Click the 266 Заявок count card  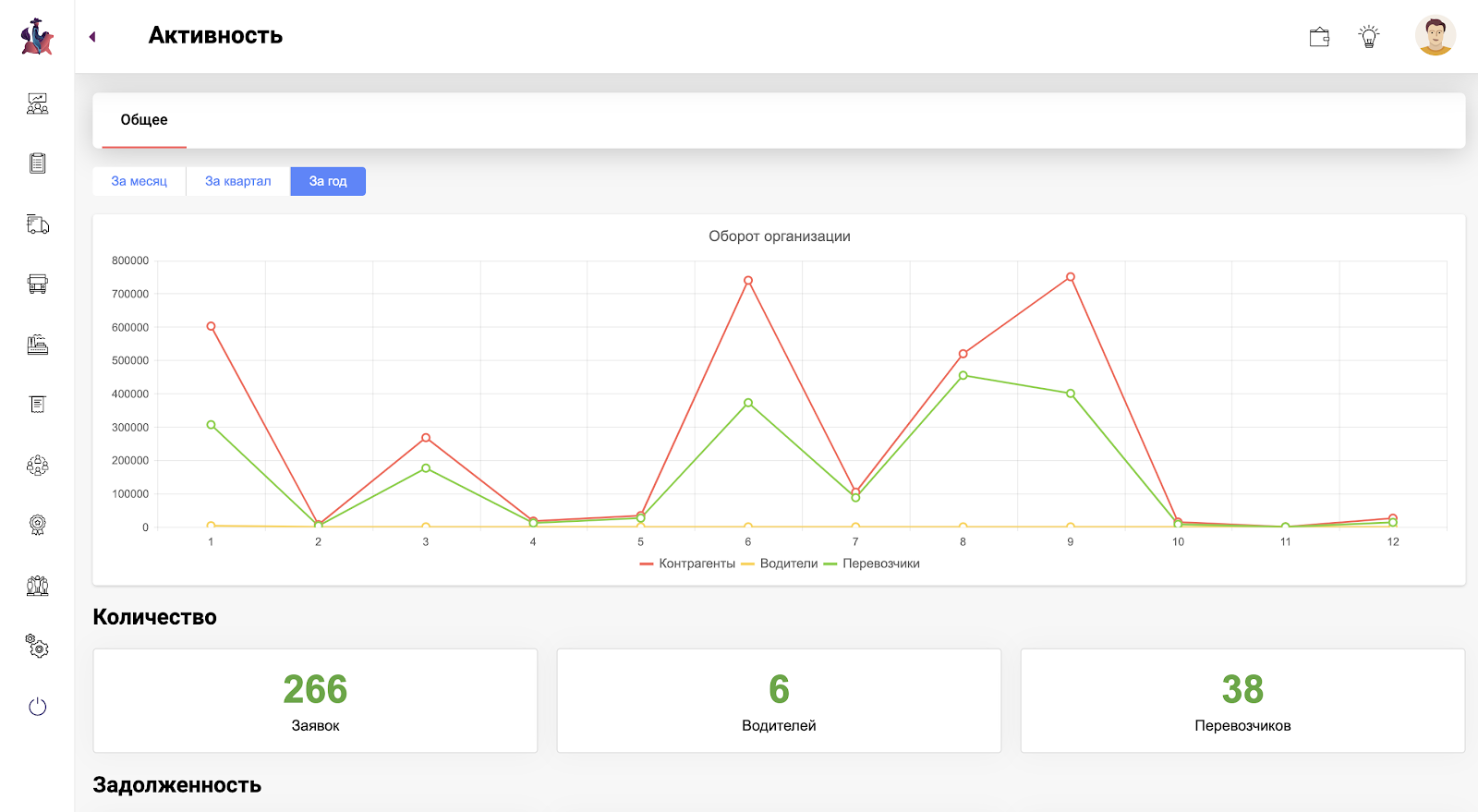pos(315,700)
